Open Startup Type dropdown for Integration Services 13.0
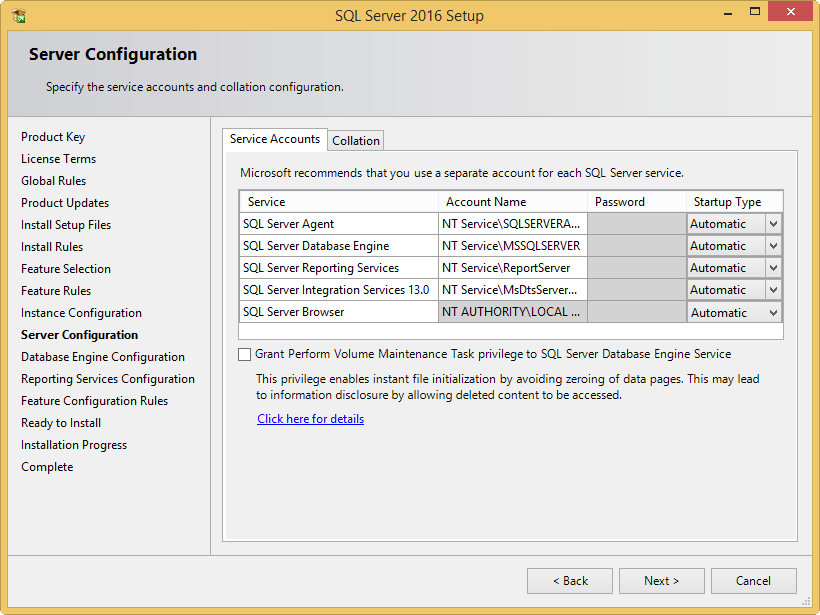This screenshot has height=615, width=820. (x=773, y=290)
